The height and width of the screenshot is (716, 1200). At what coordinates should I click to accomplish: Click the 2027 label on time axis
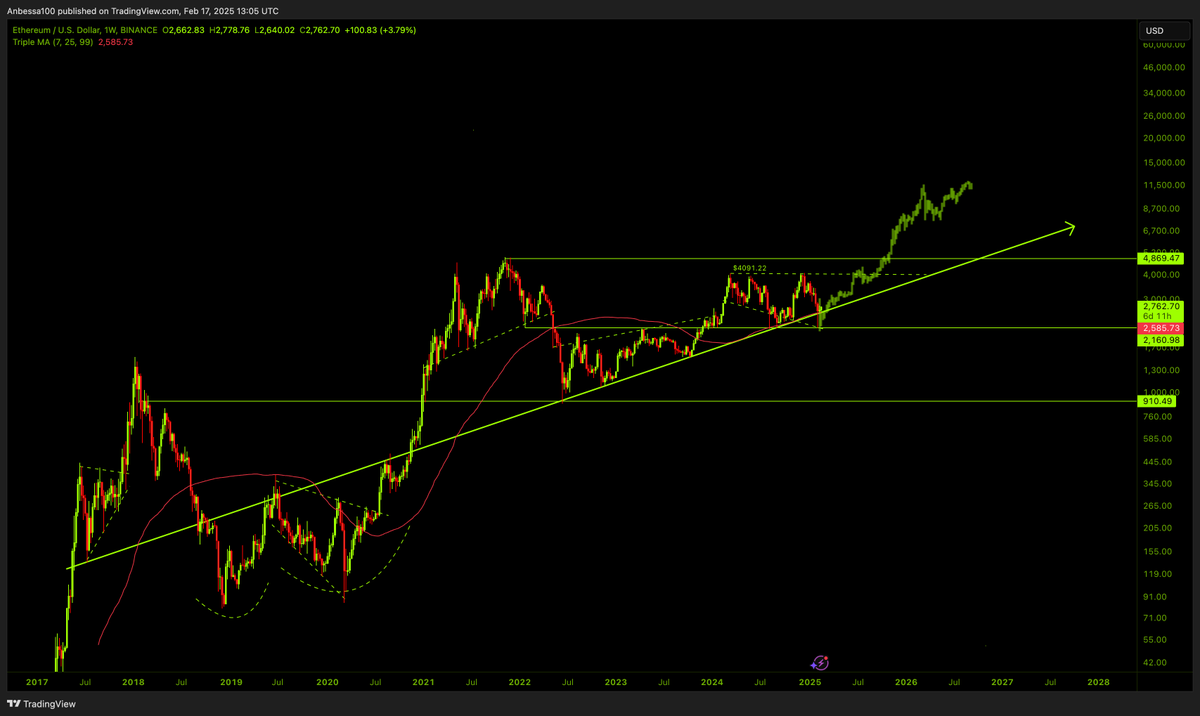pos(1002,682)
